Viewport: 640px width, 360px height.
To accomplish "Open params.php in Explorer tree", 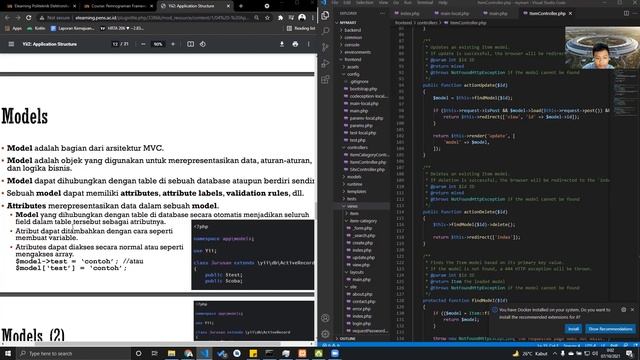I will pyautogui.click(x=360, y=126).
